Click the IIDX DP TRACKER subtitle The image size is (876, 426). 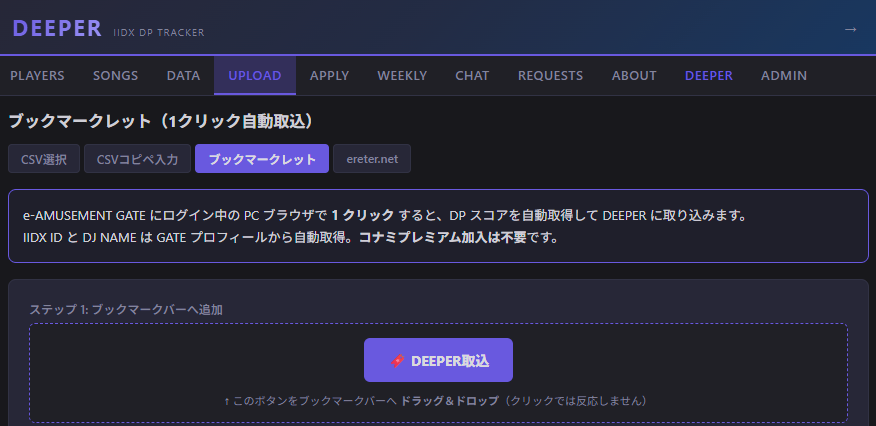pyautogui.click(x=159, y=33)
